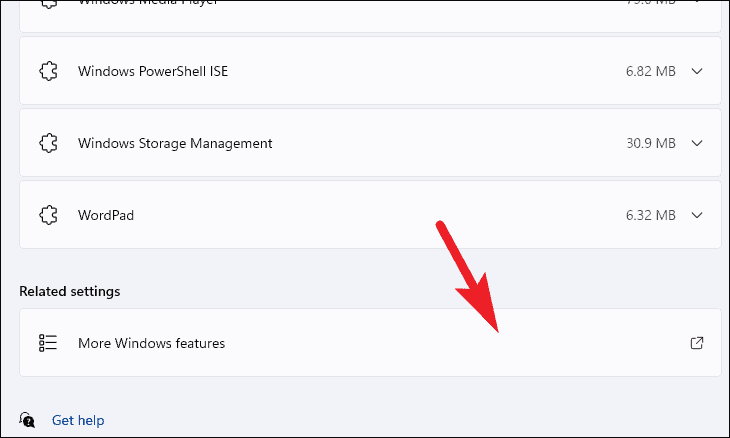This screenshot has height=438, width=730.
Task: Select the Windows Storage Management label
Action: coord(175,143)
